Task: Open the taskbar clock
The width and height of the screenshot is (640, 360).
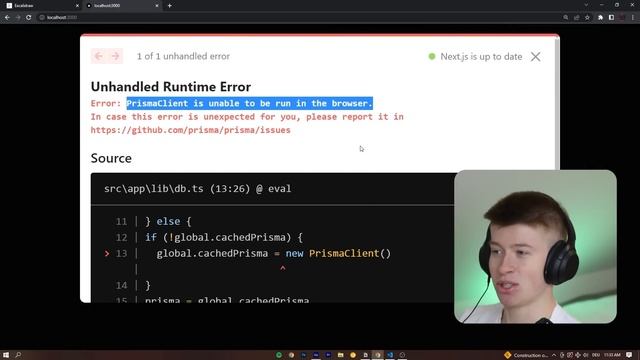Action: [x=612, y=355]
